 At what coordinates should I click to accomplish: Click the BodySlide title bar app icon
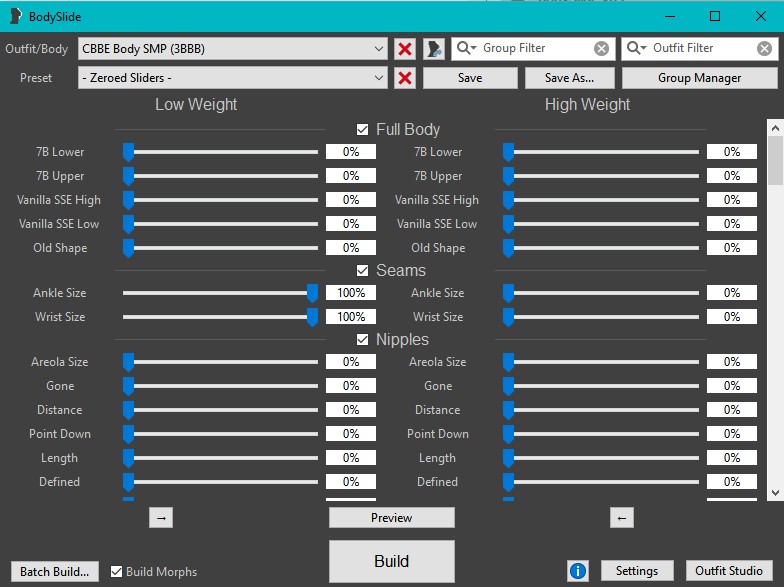click(x=16, y=16)
